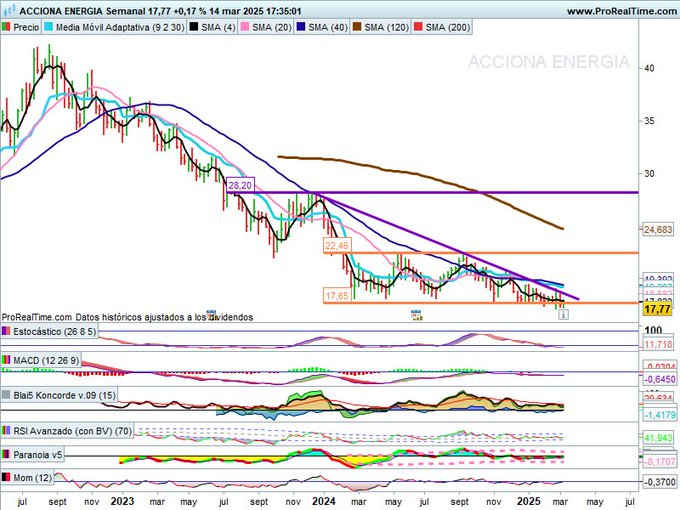Click the -0,1707 Paranoia value label
Screen dimensions: 680x510
point(660,461)
